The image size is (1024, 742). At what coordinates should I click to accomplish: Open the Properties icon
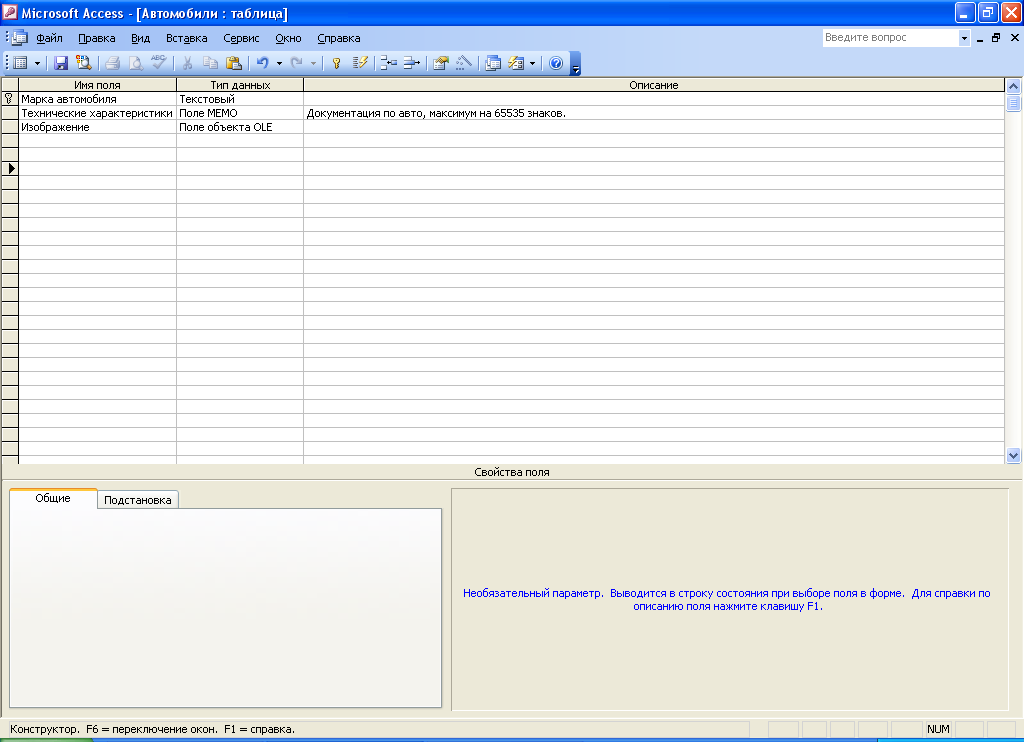[441, 63]
